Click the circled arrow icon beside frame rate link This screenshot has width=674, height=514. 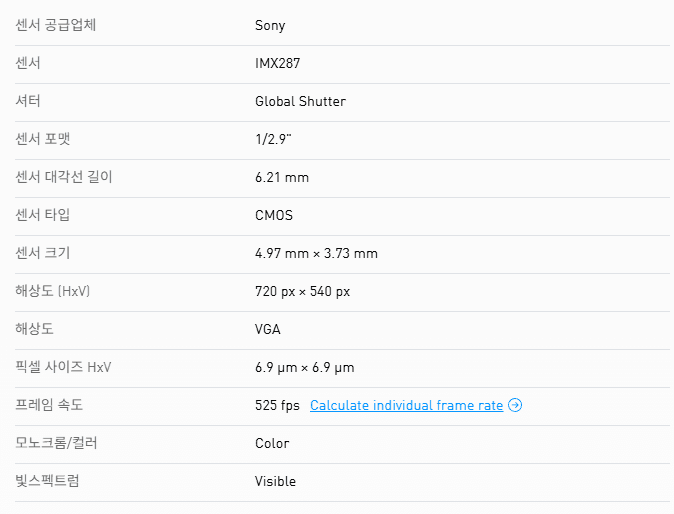tap(515, 405)
